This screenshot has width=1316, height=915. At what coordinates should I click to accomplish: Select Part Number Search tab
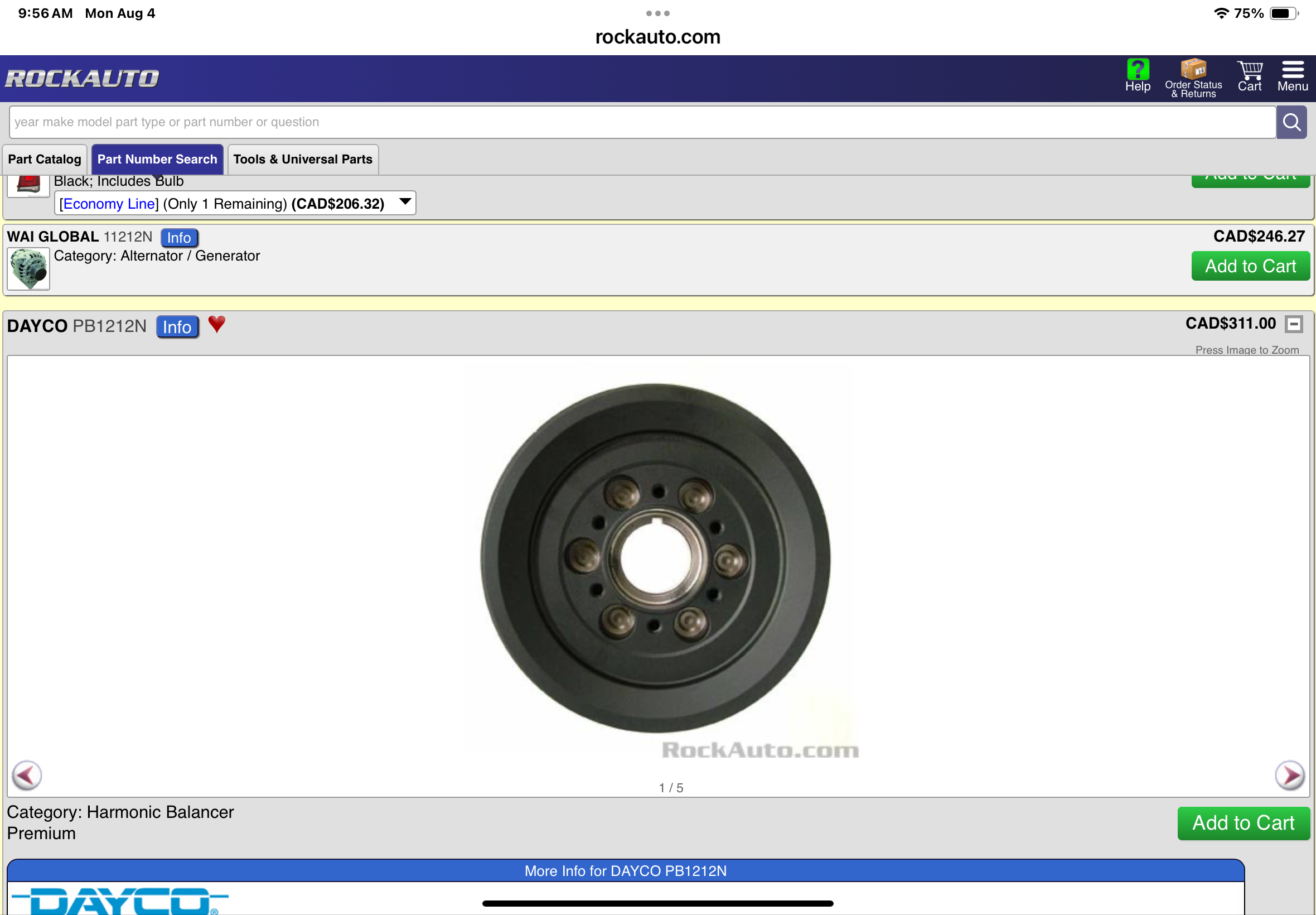coord(157,160)
